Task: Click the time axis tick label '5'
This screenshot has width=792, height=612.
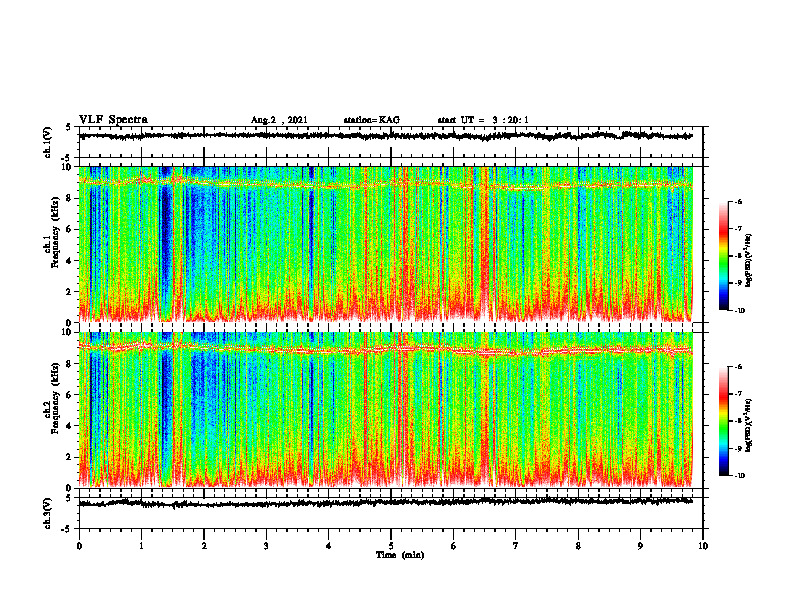Action: tap(391, 546)
